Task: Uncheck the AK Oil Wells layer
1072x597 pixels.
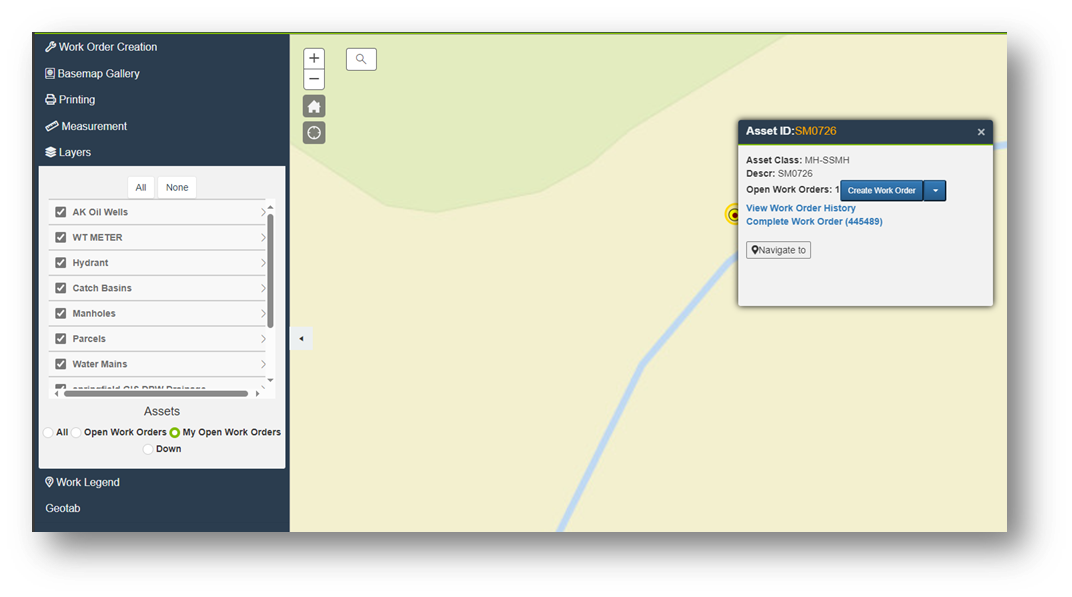Action: point(61,212)
